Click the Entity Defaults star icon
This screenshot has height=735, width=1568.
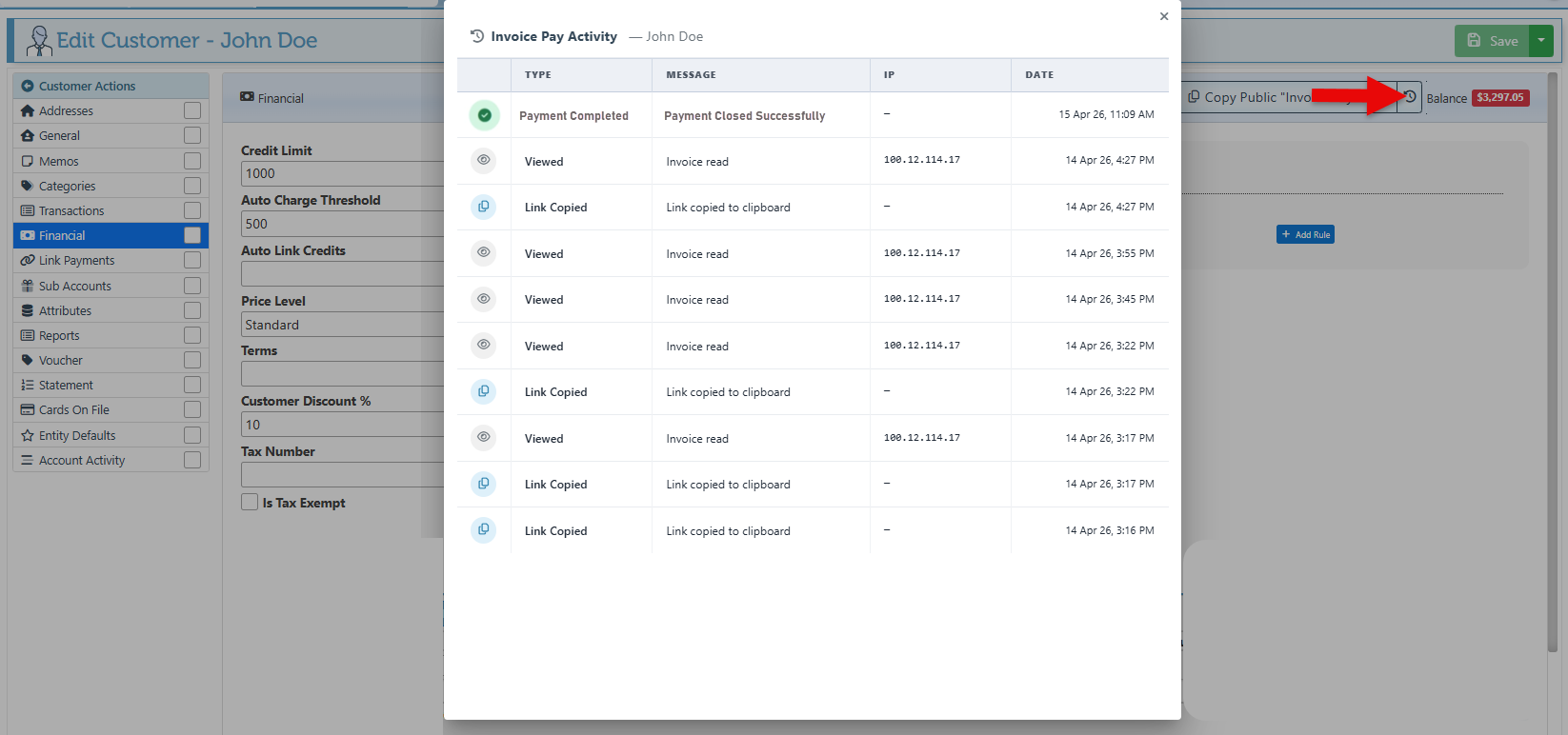(x=28, y=436)
